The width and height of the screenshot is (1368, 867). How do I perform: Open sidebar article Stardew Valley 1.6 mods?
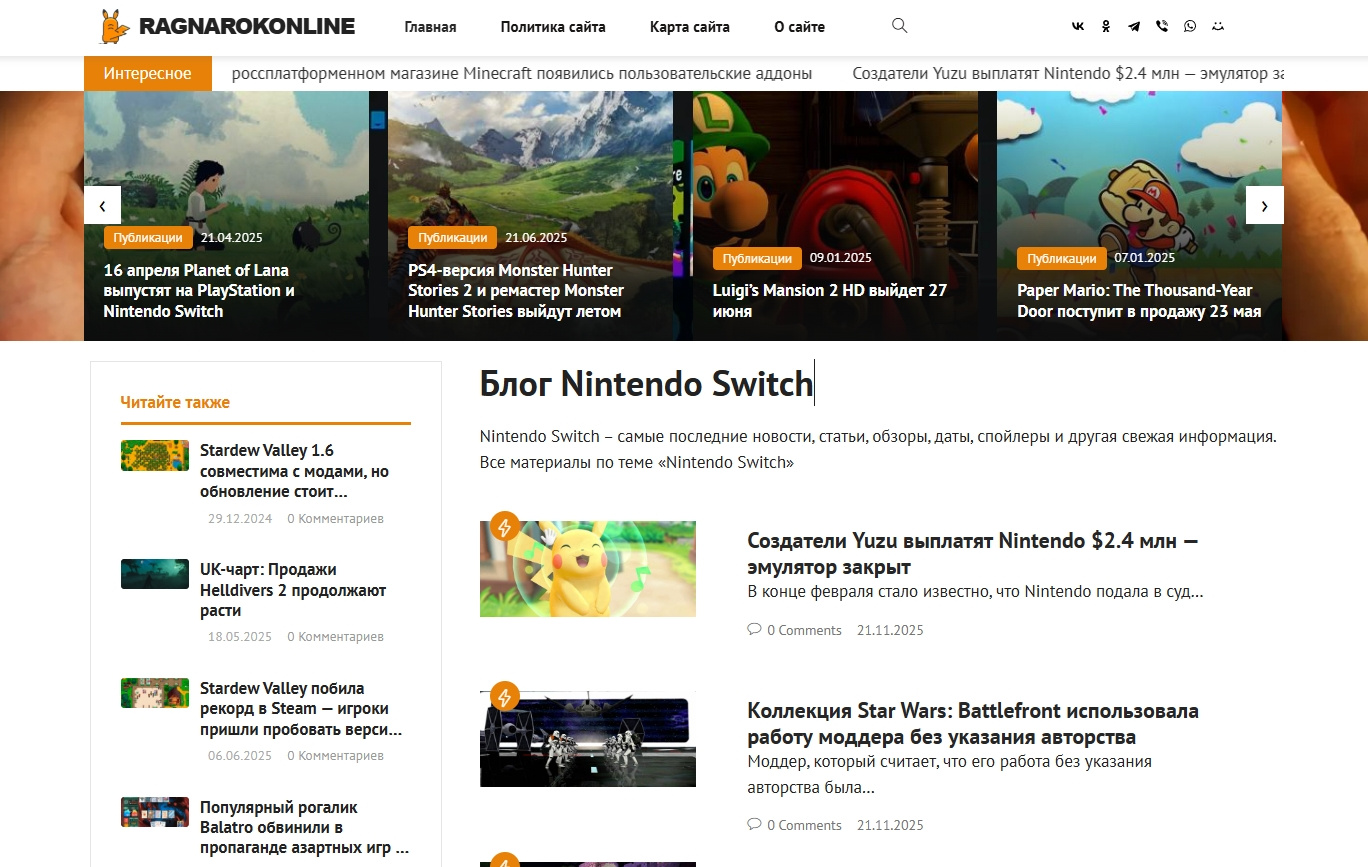295,471
